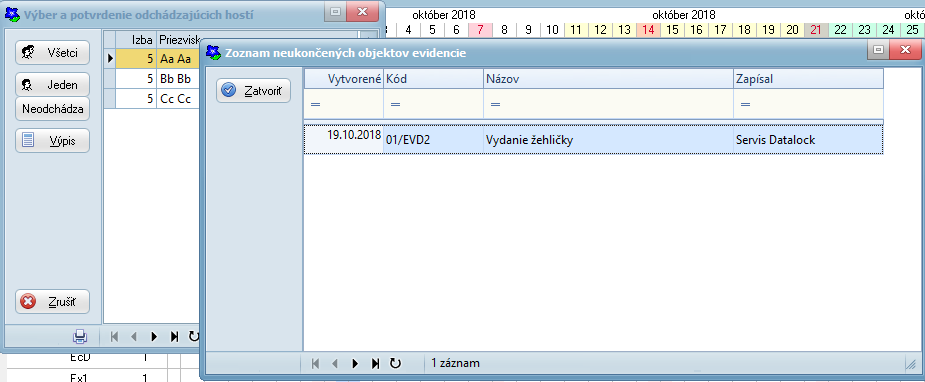
Task: Select calendar day 7 in október
Action: [x=480, y=30]
